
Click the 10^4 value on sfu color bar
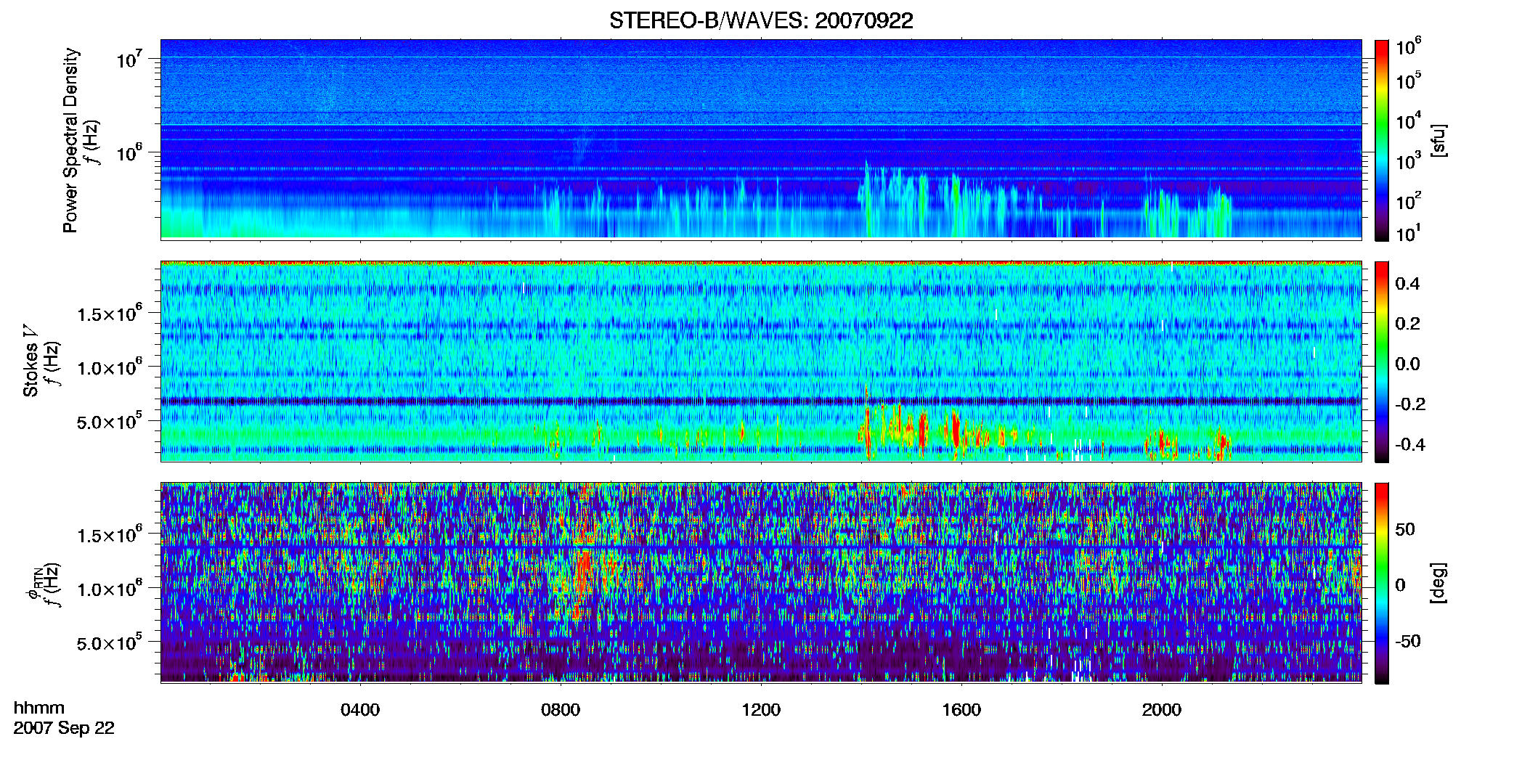(x=1408, y=121)
